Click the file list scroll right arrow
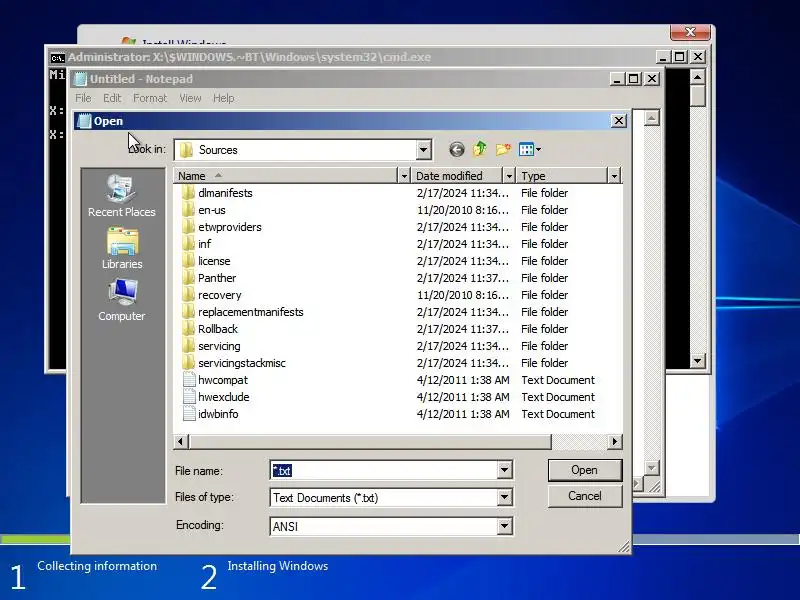Viewport: 800px width, 600px height. click(614, 442)
